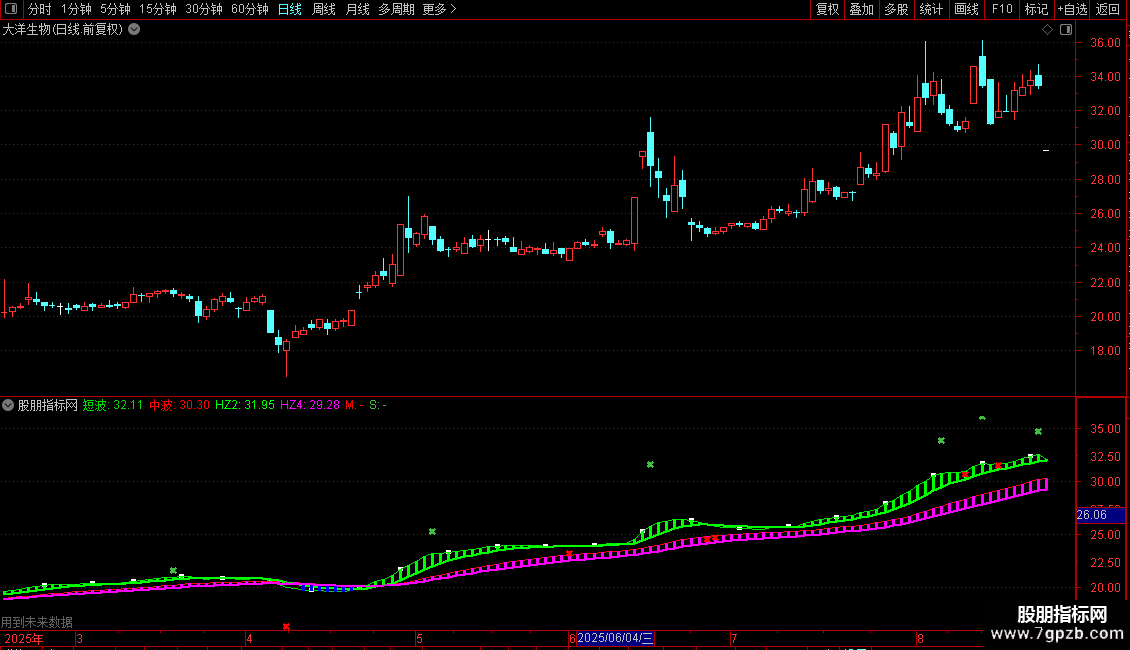This screenshot has width=1130, height=650.
Task: Open the 画线 drawing tools
Action: pyautogui.click(x=966, y=9)
